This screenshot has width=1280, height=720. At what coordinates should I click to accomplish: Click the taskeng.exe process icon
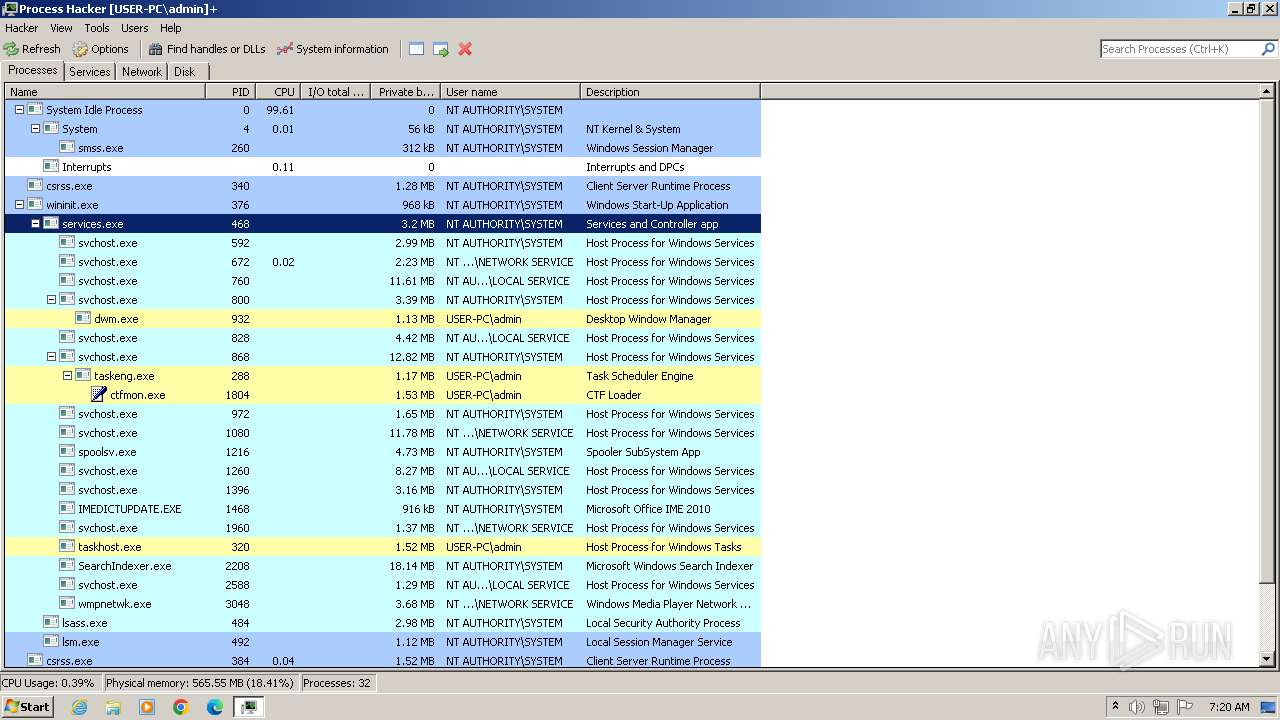83,376
